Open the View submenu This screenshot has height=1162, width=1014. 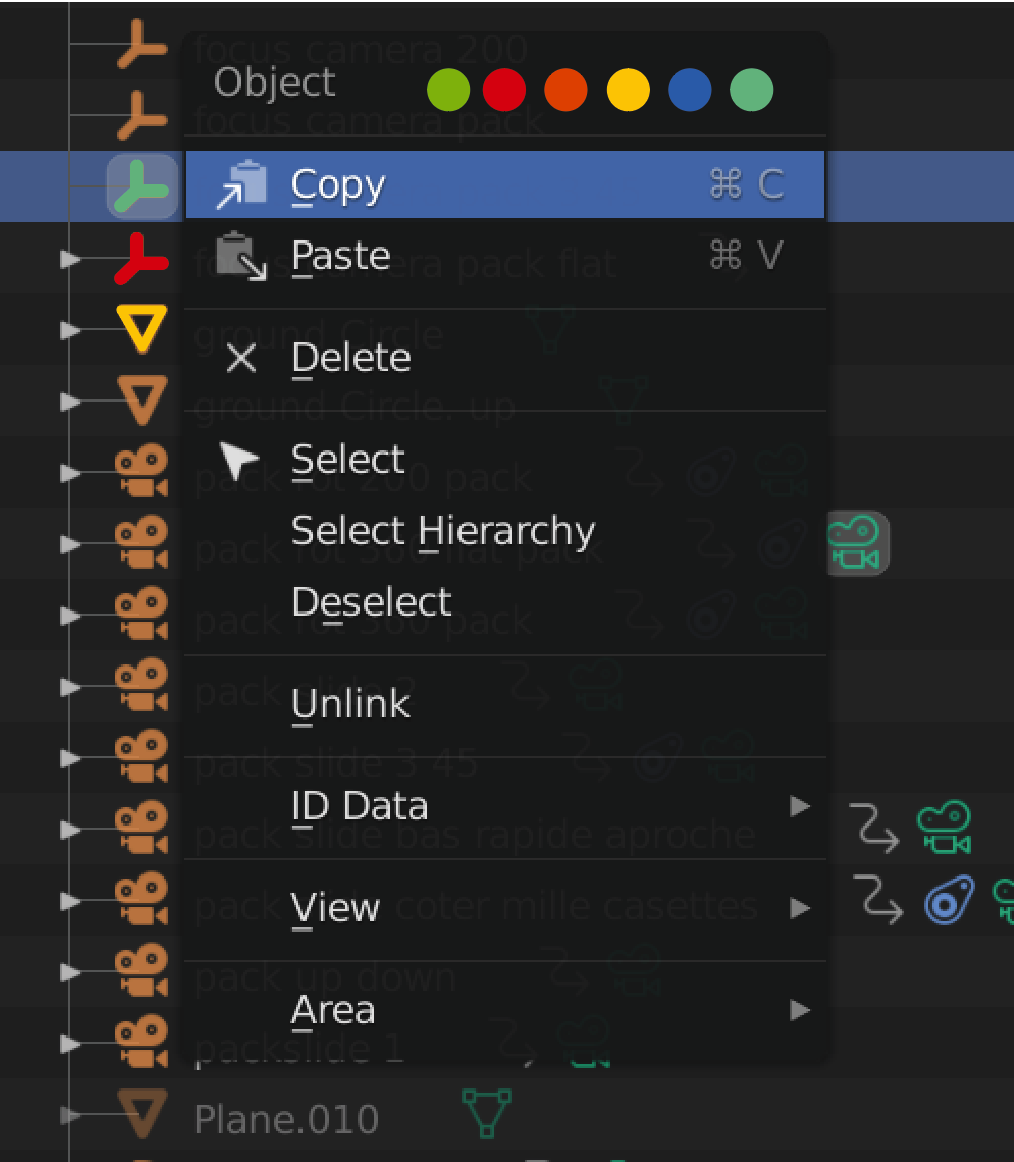[x=505, y=908]
